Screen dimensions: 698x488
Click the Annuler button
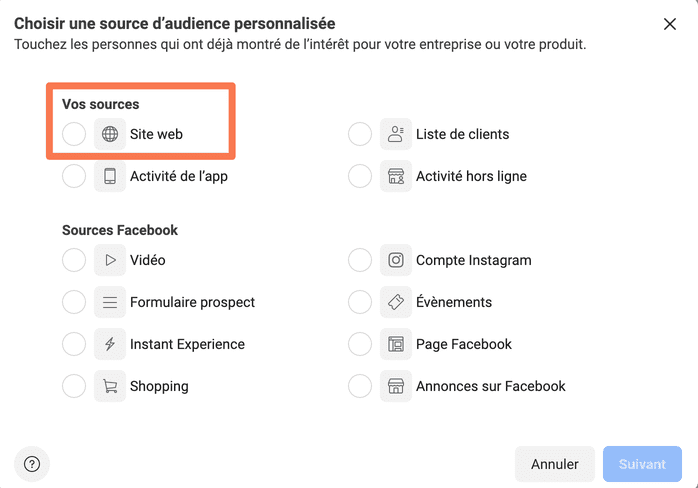(555, 464)
